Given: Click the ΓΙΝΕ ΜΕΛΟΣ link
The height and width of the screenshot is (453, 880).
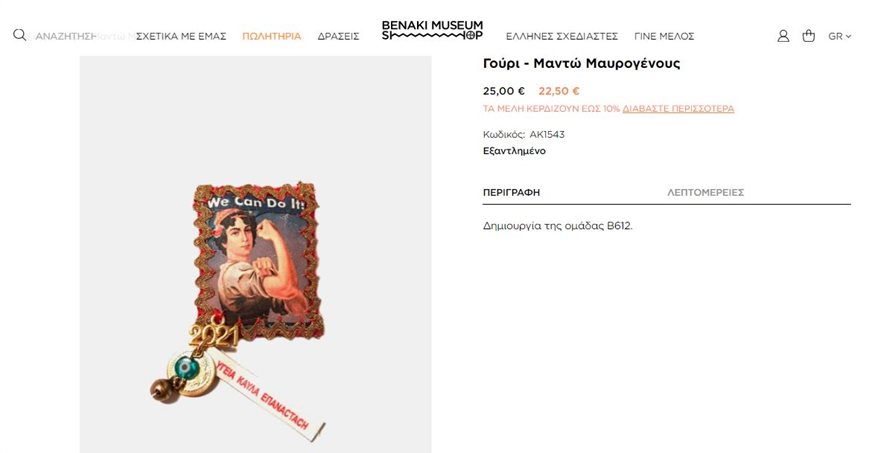Looking at the screenshot, I should 664,36.
